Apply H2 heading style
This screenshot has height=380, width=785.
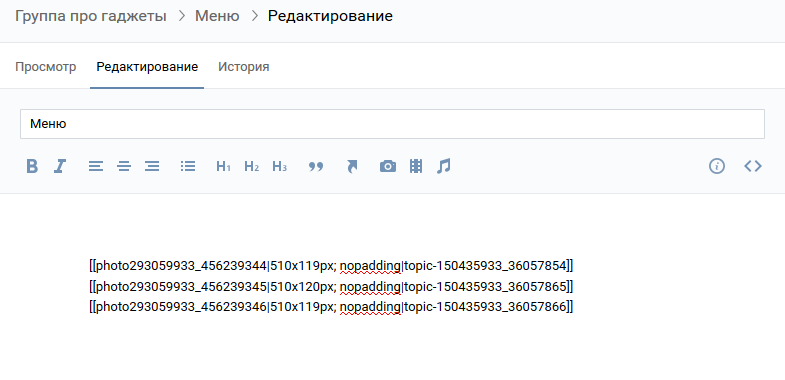coord(251,166)
